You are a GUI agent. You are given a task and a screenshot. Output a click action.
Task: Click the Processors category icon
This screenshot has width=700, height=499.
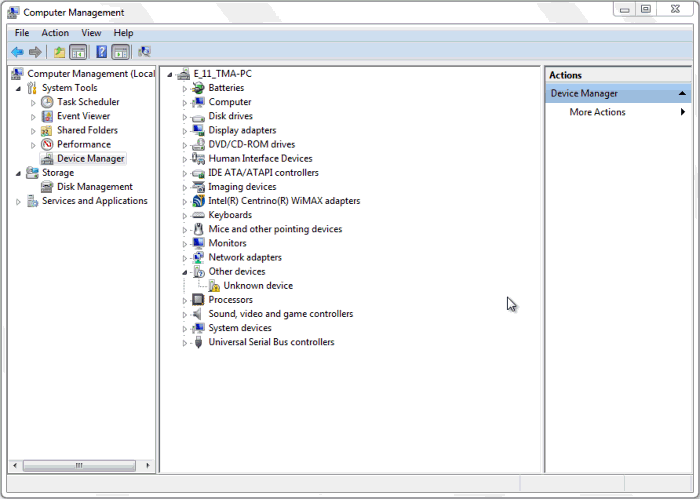pos(198,299)
